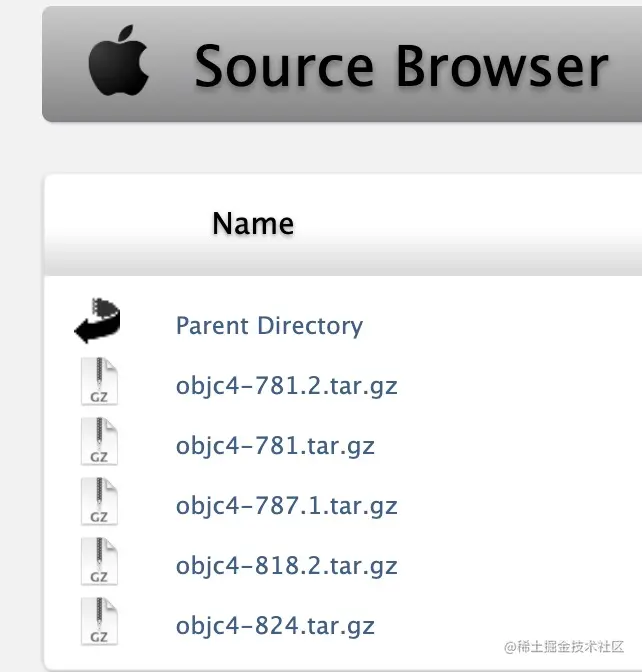The image size is (642, 672).
Task: Open the objc4-787.1.tar.gz file link
Action: 286,506
